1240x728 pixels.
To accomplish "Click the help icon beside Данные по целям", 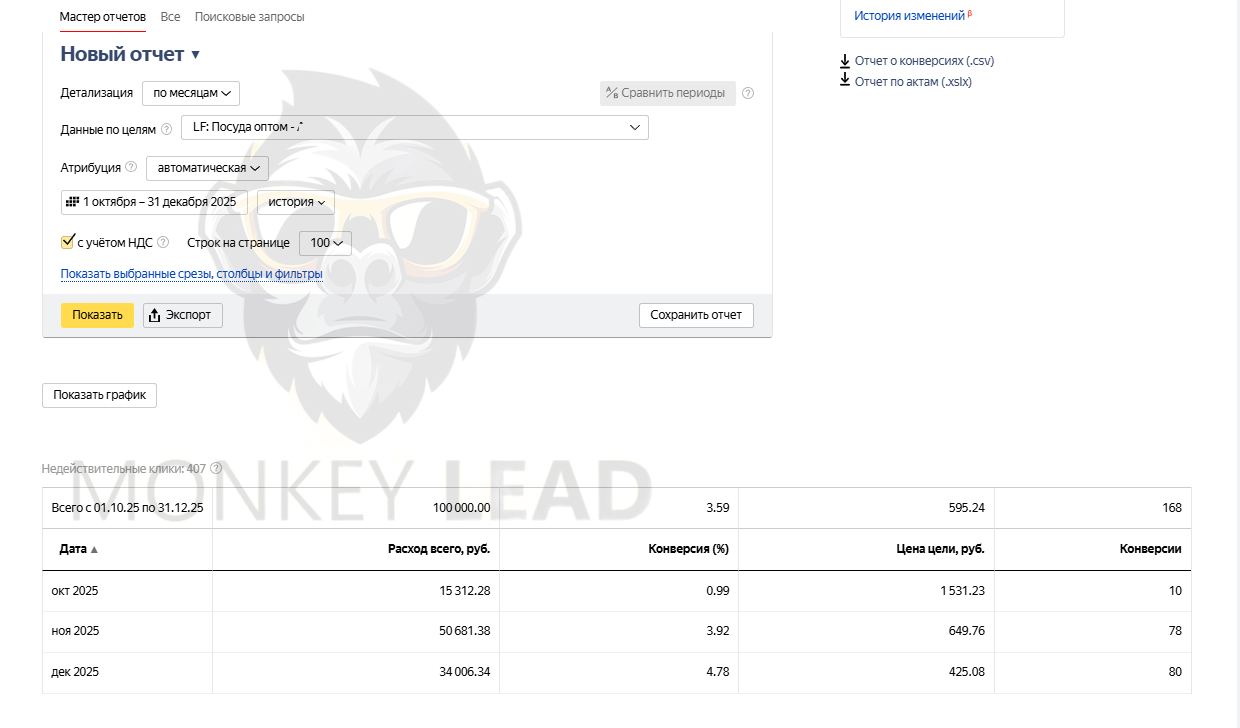I will tap(166, 129).
